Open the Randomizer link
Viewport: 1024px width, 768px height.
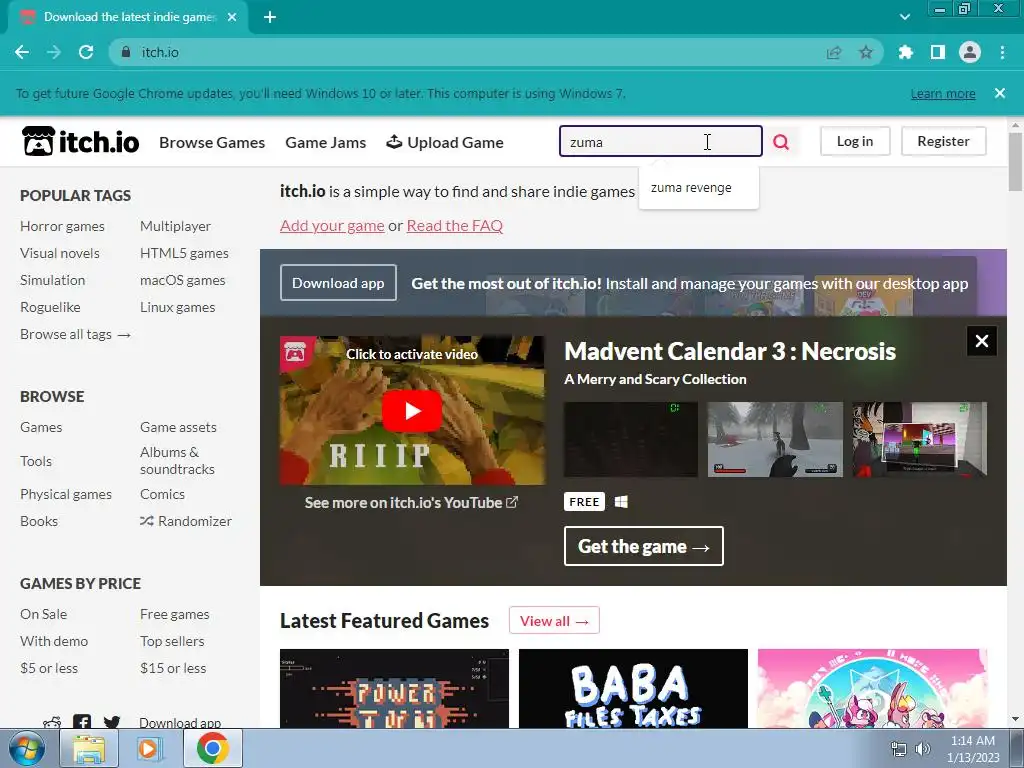tap(186, 521)
